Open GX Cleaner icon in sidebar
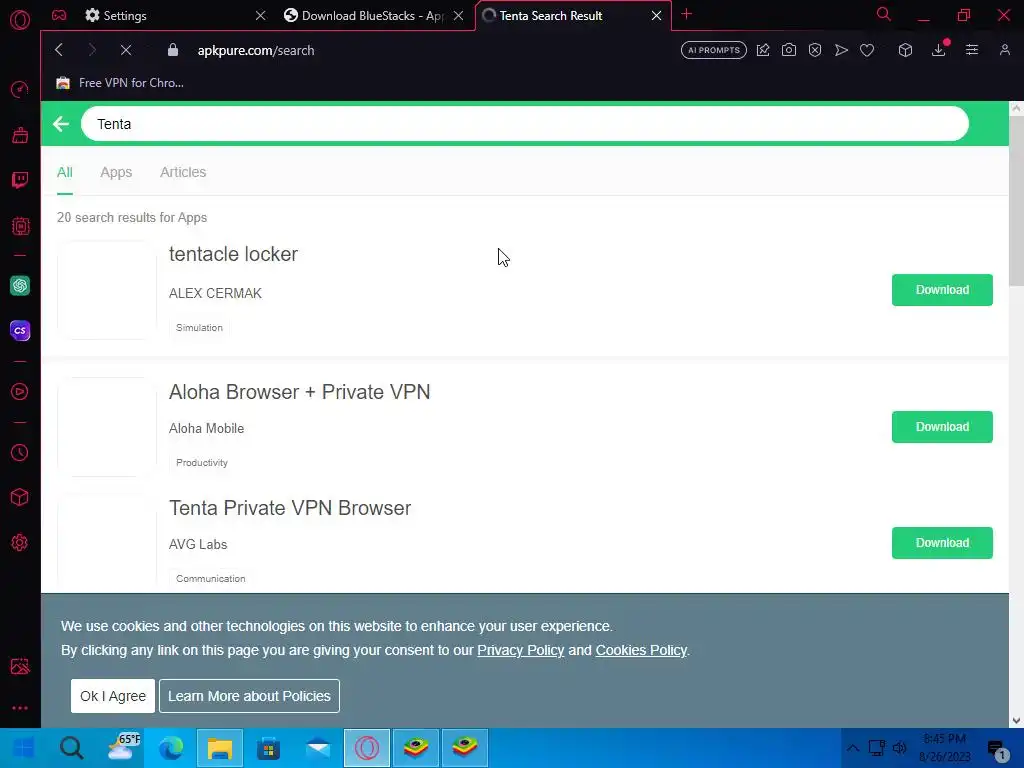 click(x=20, y=135)
